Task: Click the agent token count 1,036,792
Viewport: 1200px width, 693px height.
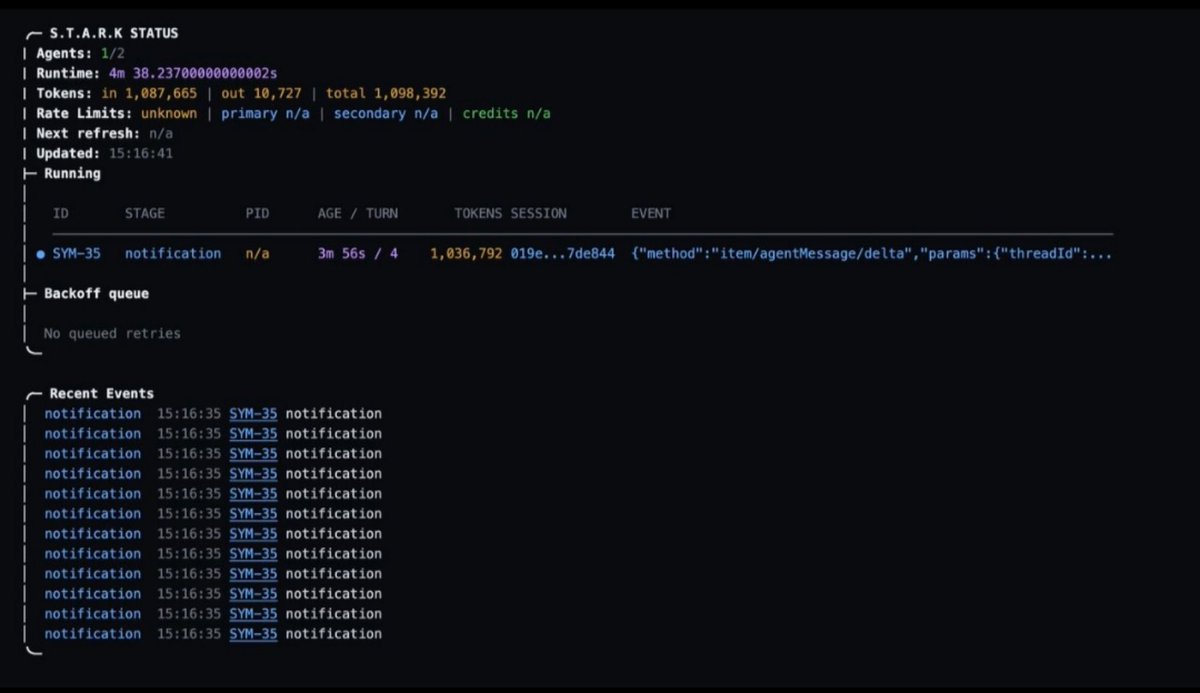Action: (466, 254)
